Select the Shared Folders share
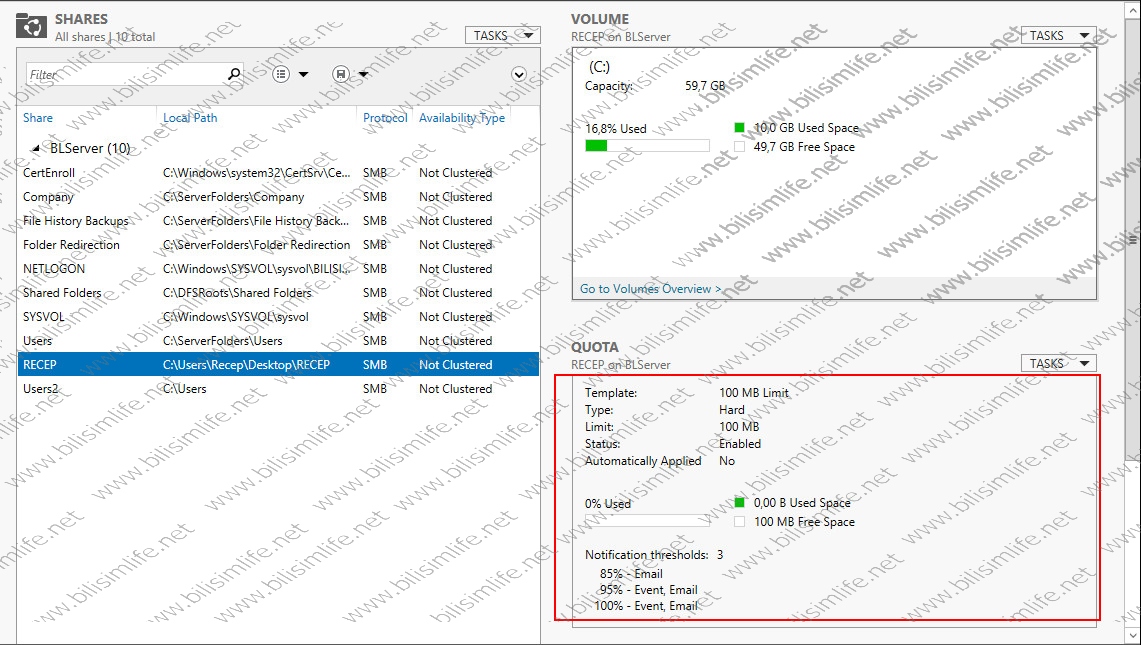The width and height of the screenshot is (1141, 645). (x=278, y=293)
